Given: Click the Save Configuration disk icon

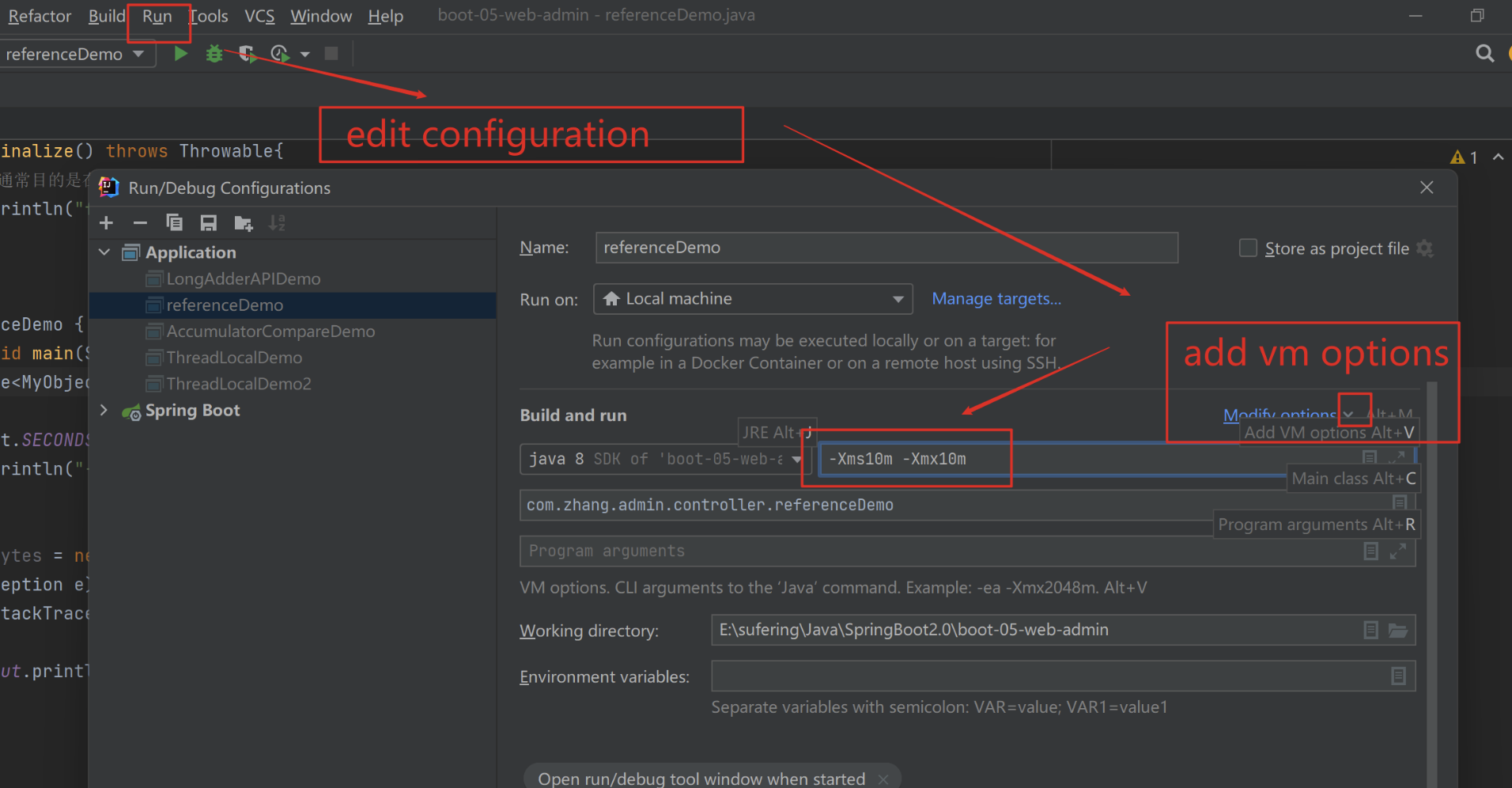Looking at the screenshot, I should [x=208, y=223].
